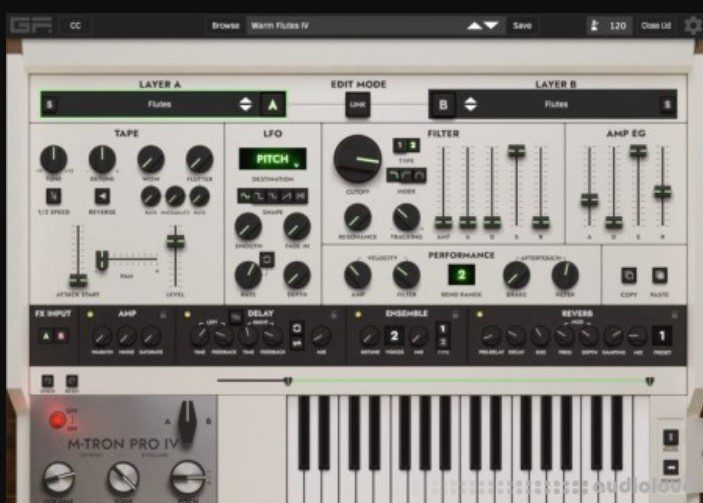Click the delay mode button above Delay label

tap(235, 317)
